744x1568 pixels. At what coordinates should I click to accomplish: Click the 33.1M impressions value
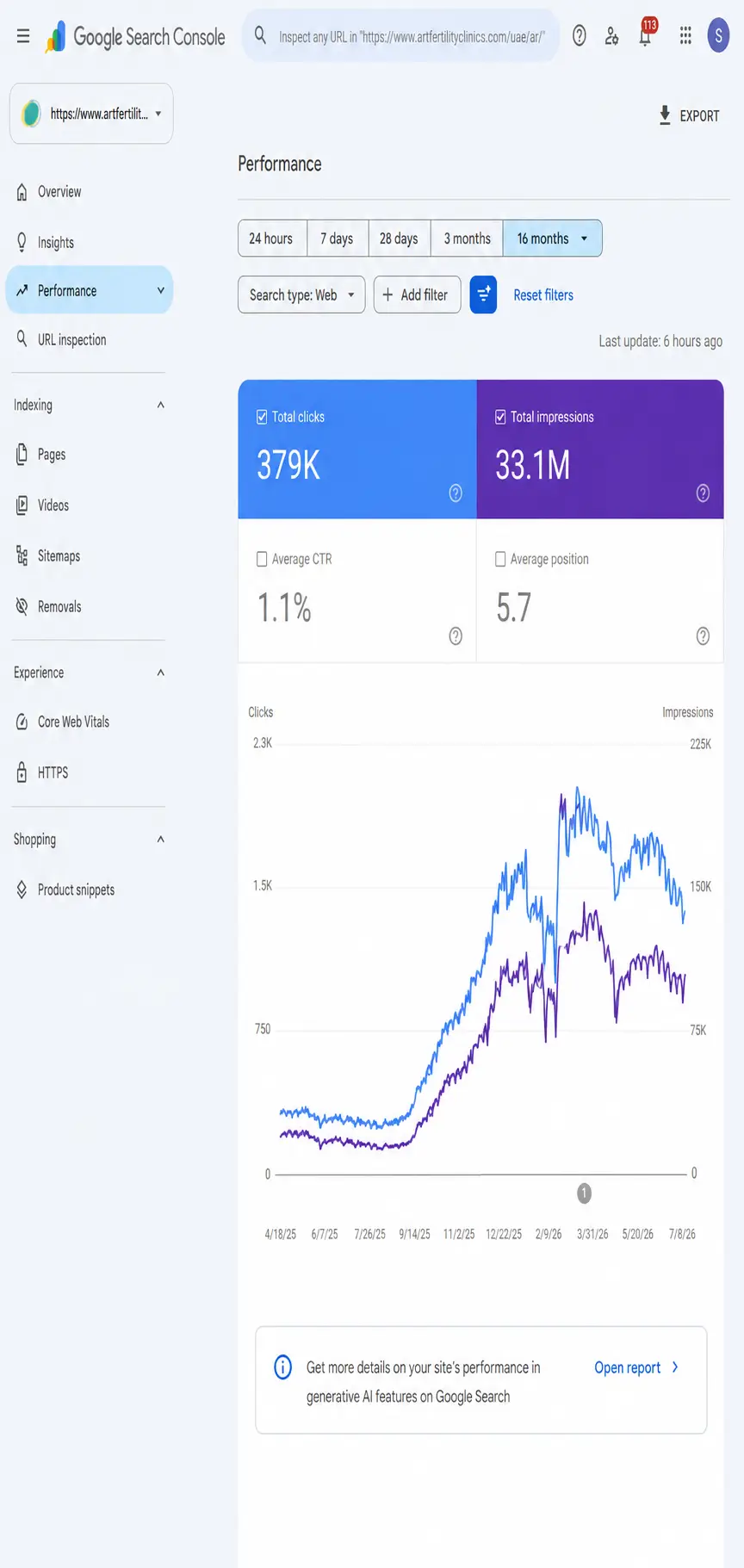(533, 465)
